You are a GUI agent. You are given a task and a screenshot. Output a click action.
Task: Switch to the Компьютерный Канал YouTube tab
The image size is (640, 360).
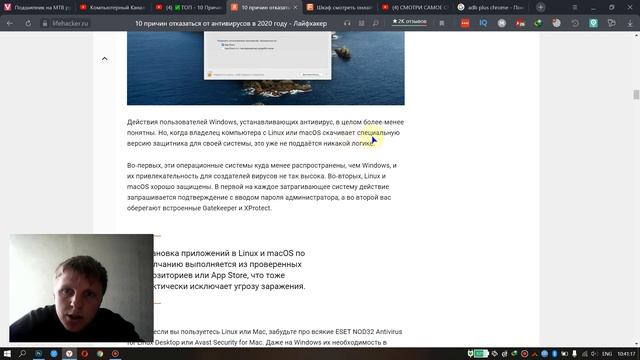pos(113,7)
